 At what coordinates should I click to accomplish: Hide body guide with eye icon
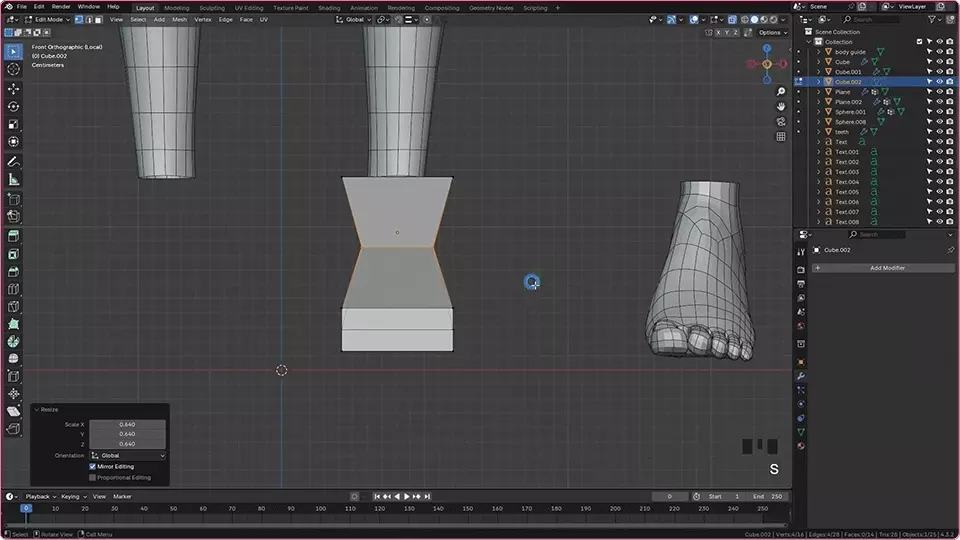click(940, 52)
